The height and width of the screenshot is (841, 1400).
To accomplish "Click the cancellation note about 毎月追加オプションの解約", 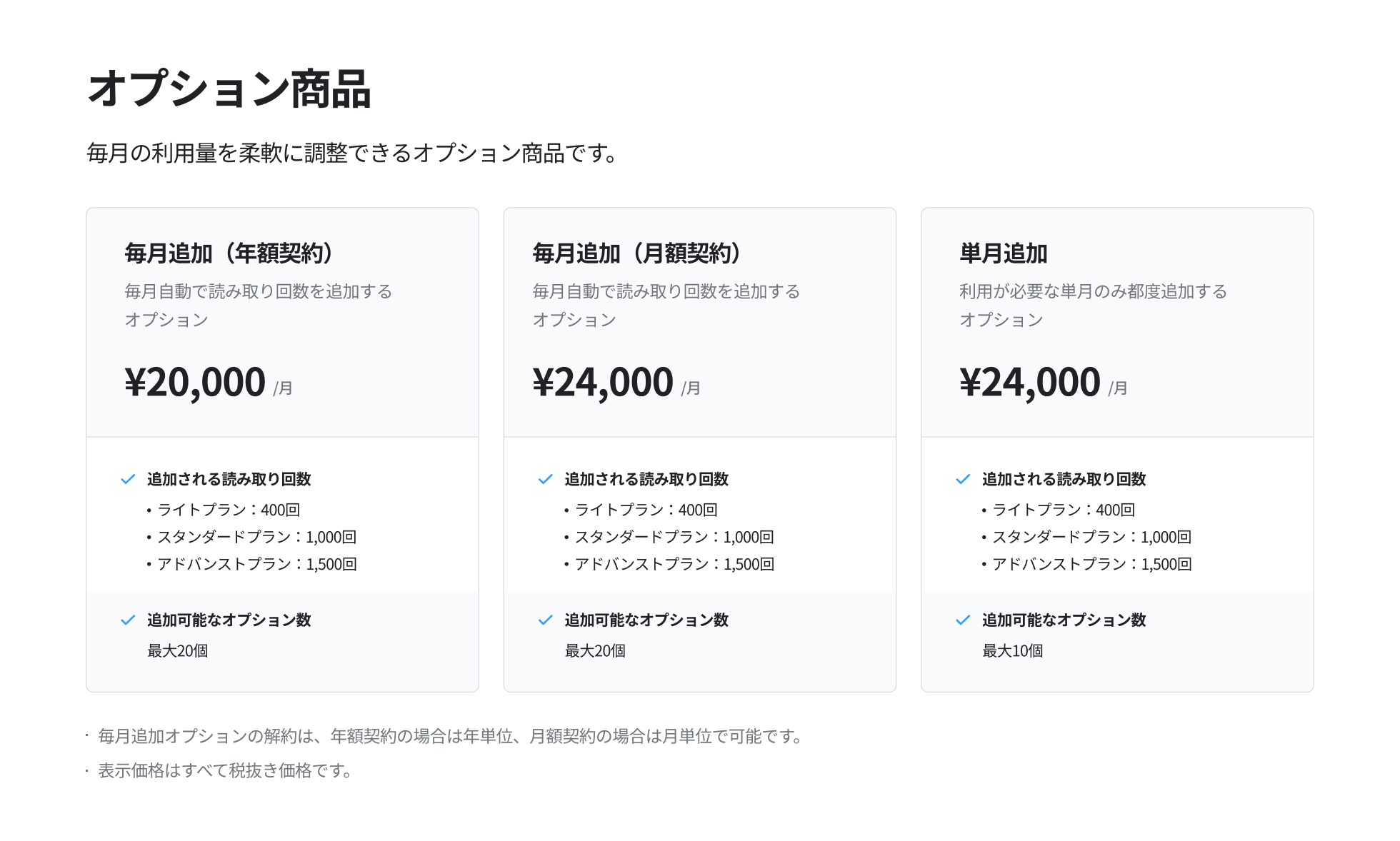I will click(x=451, y=736).
